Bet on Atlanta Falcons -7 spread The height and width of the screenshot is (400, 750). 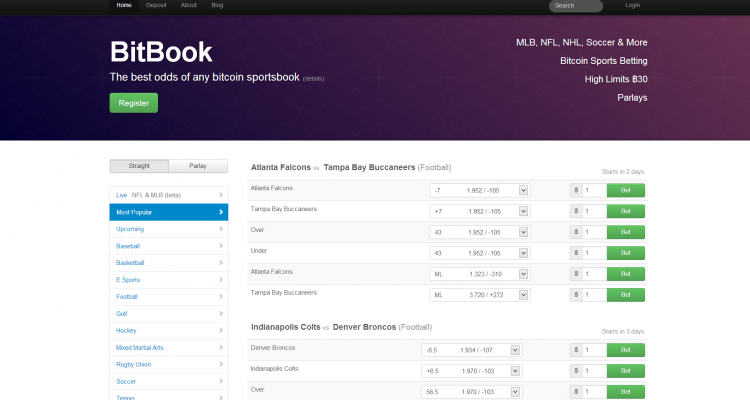point(626,190)
